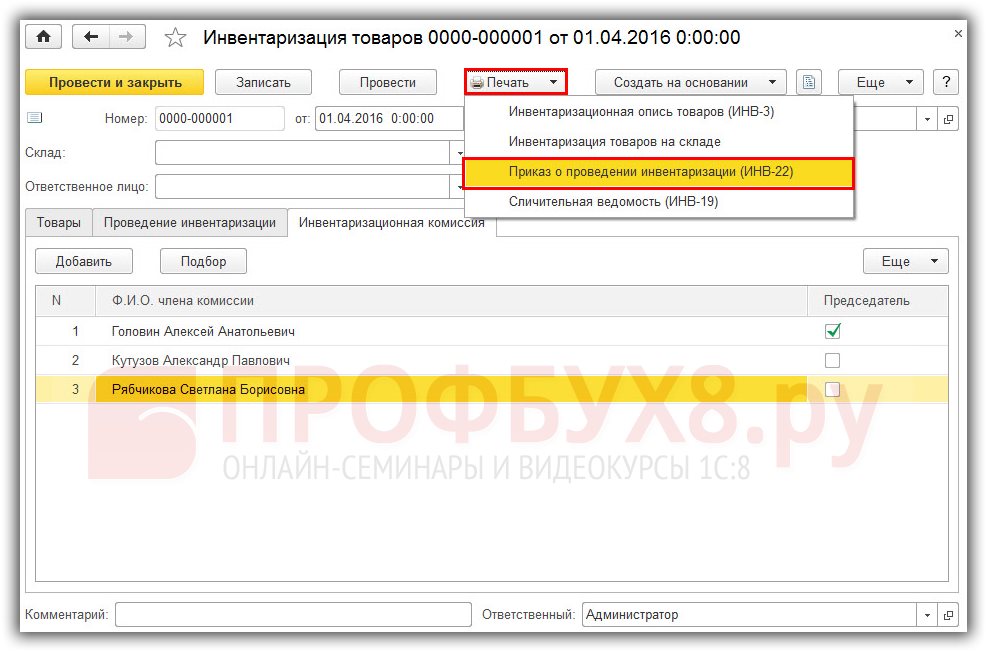Click the Добавить button
The height and width of the screenshot is (652, 987).
[x=86, y=261]
